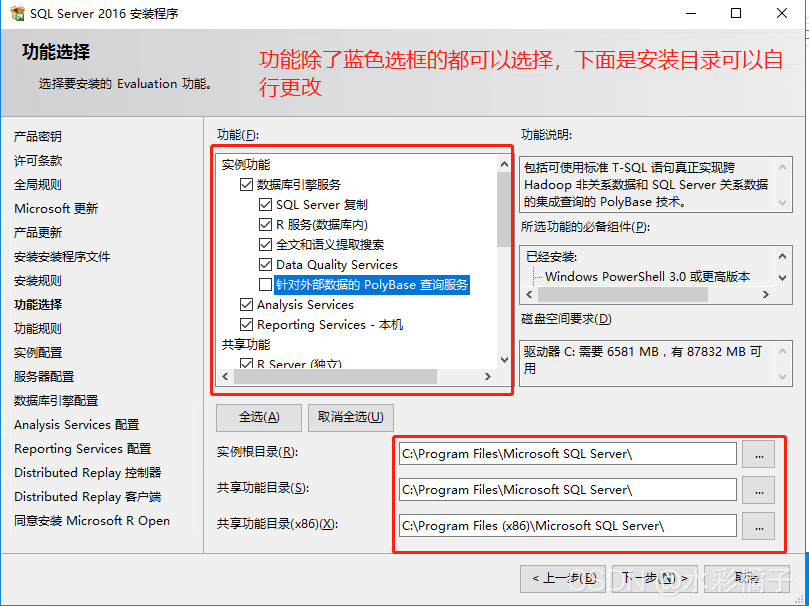Check the PolyBase 查询服务 checkbox
This screenshot has height=606, width=809.
tap(265, 284)
